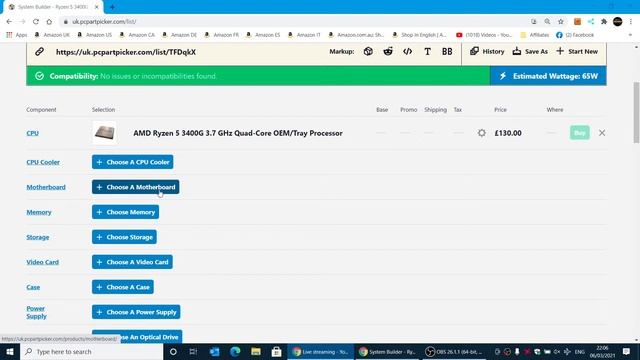Select the plain text markup icon
Screen dimensions: 640x360
click(427, 51)
